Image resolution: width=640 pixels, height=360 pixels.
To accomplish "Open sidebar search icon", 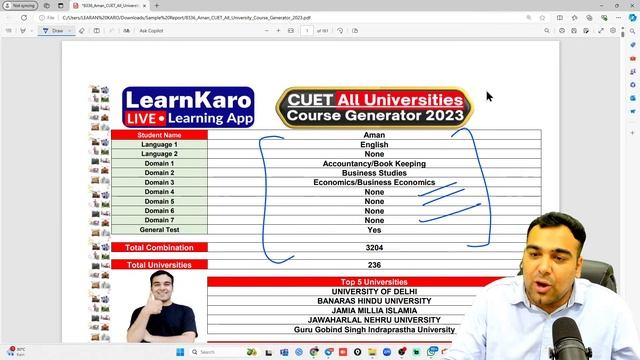I will pyautogui.click(x=633, y=31).
